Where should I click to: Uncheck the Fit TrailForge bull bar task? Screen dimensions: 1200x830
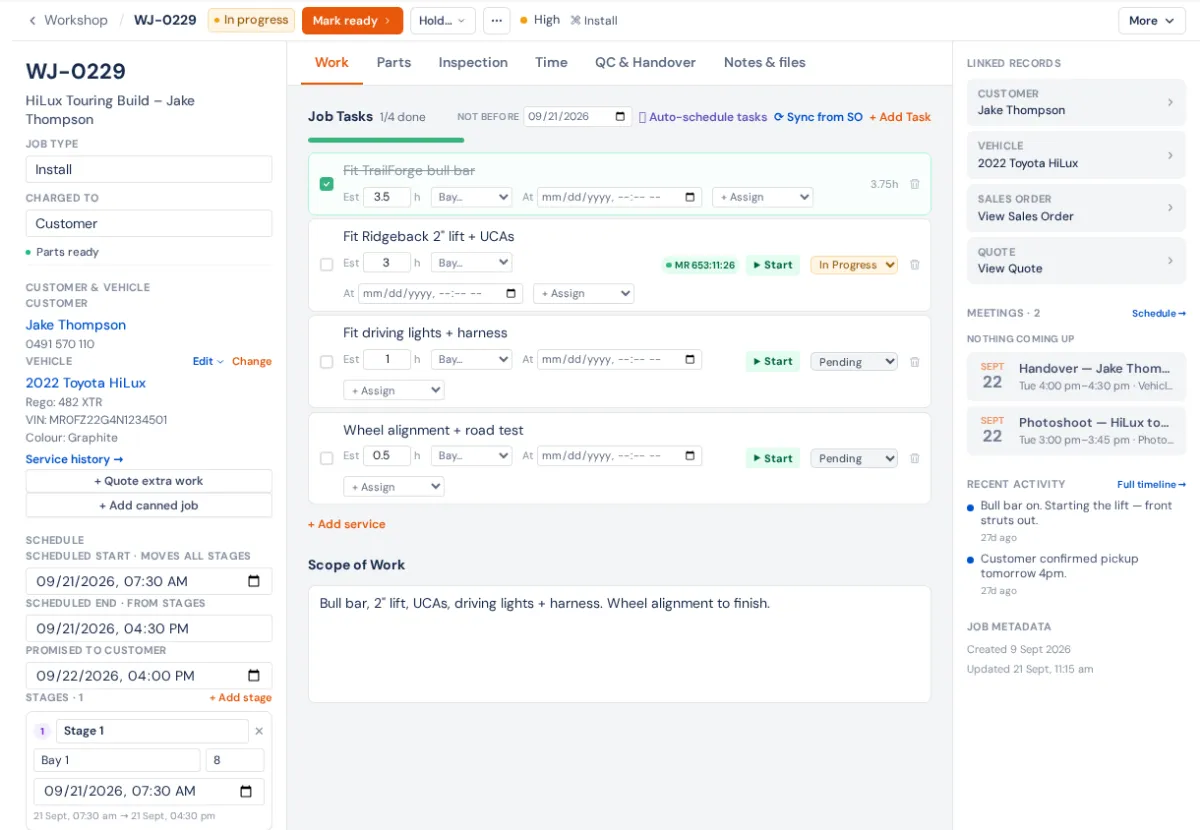tap(326, 184)
